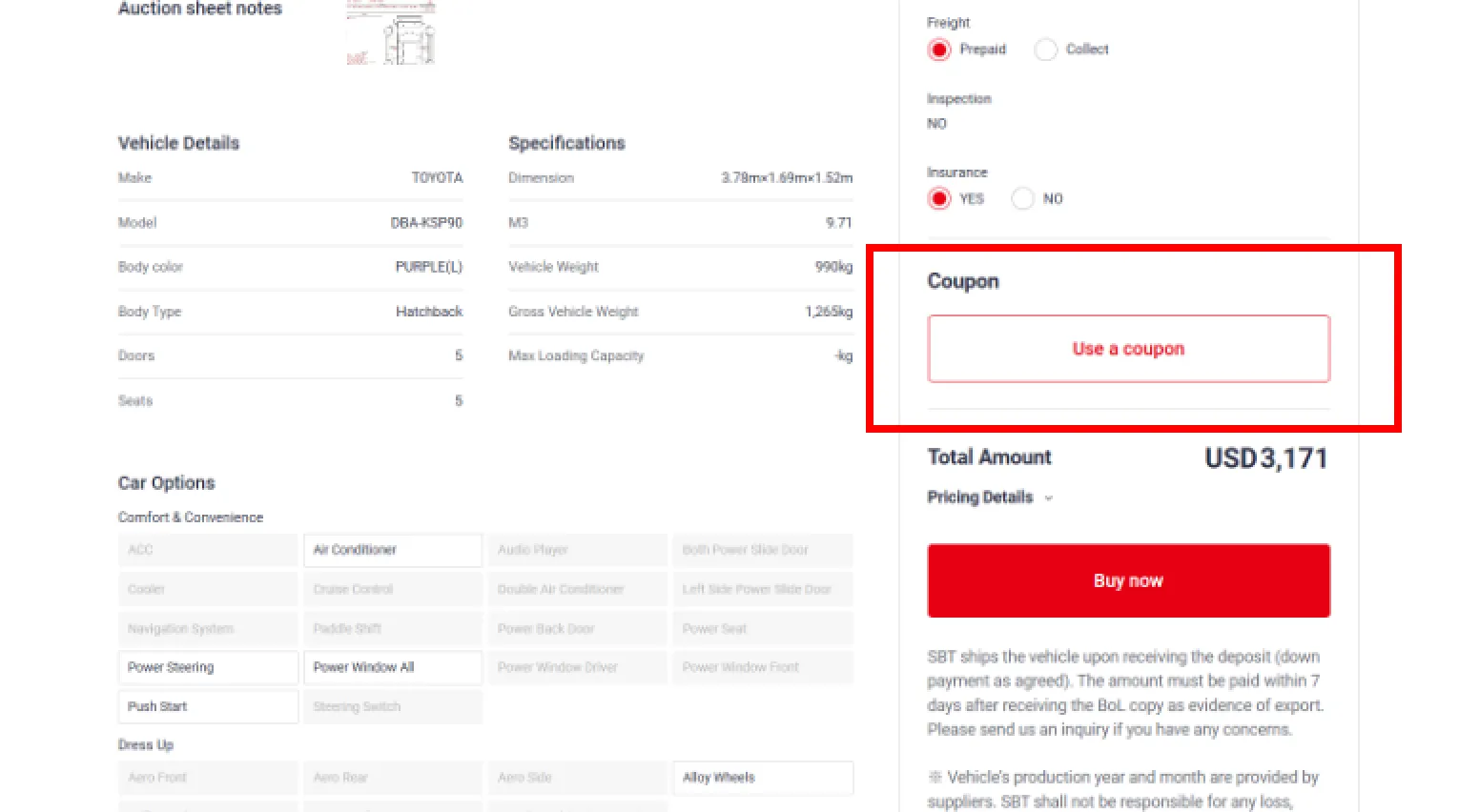Click the greyed-out ACC option tag
Viewport: 1459px width, 812px height.
(x=207, y=550)
